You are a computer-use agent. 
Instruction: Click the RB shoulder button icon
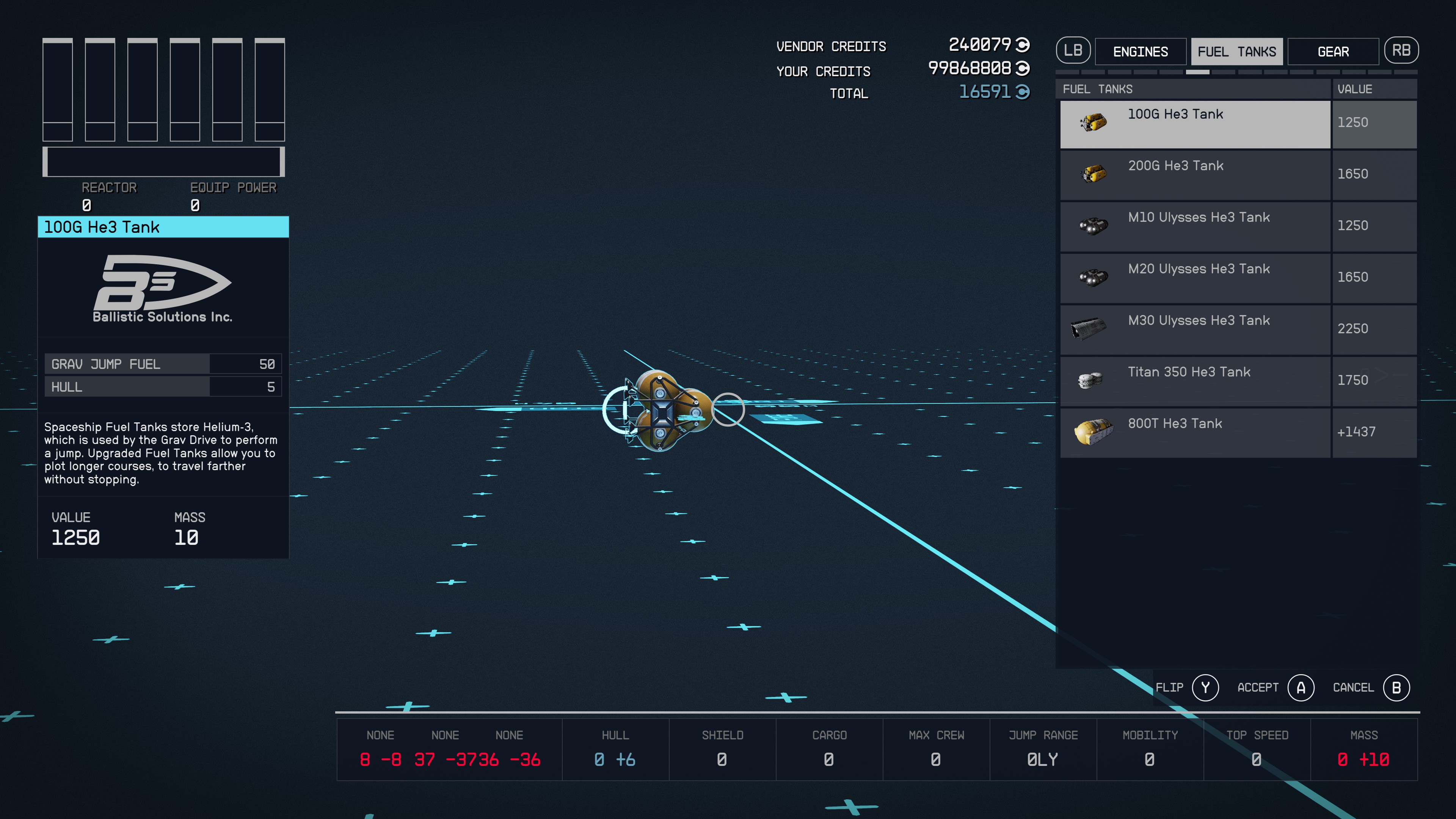click(1402, 50)
